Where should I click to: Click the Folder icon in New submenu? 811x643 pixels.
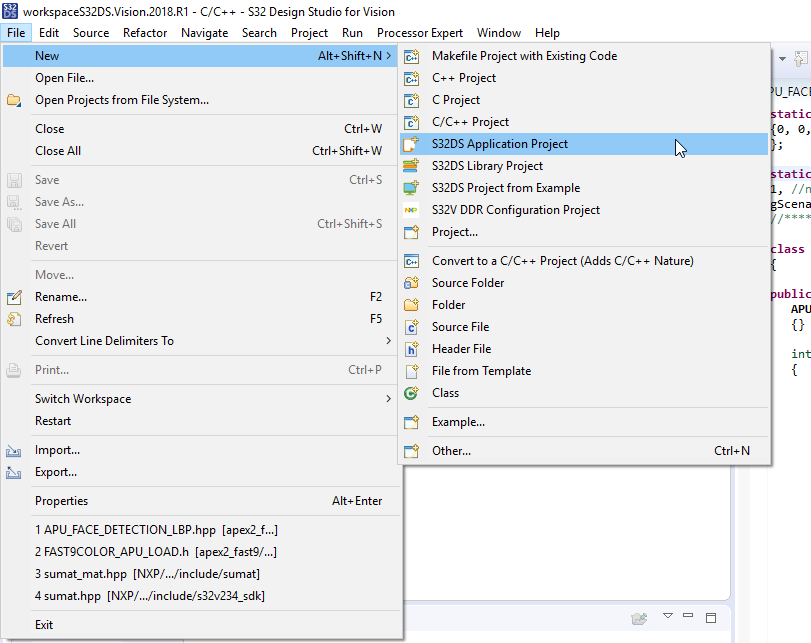(411, 305)
